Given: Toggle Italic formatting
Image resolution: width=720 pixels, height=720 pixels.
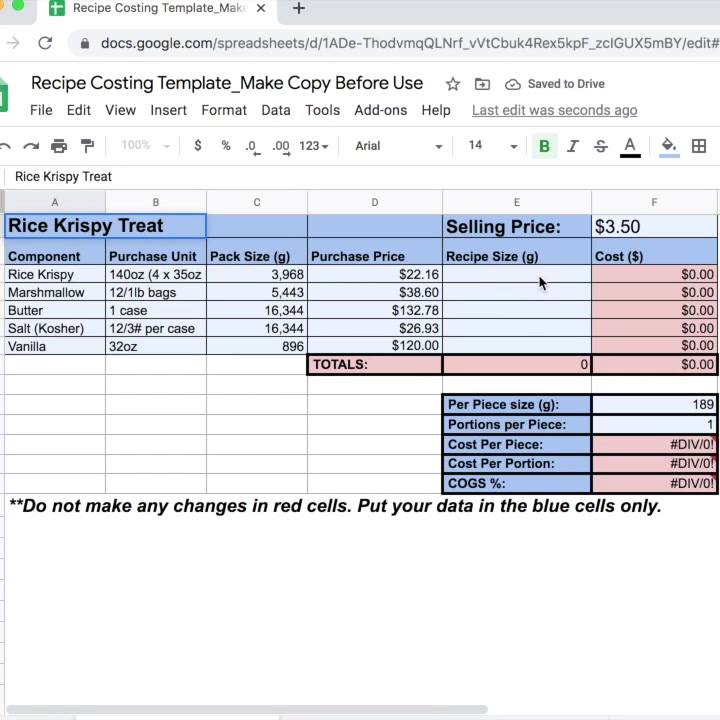Looking at the screenshot, I should click(x=572, y=146).
